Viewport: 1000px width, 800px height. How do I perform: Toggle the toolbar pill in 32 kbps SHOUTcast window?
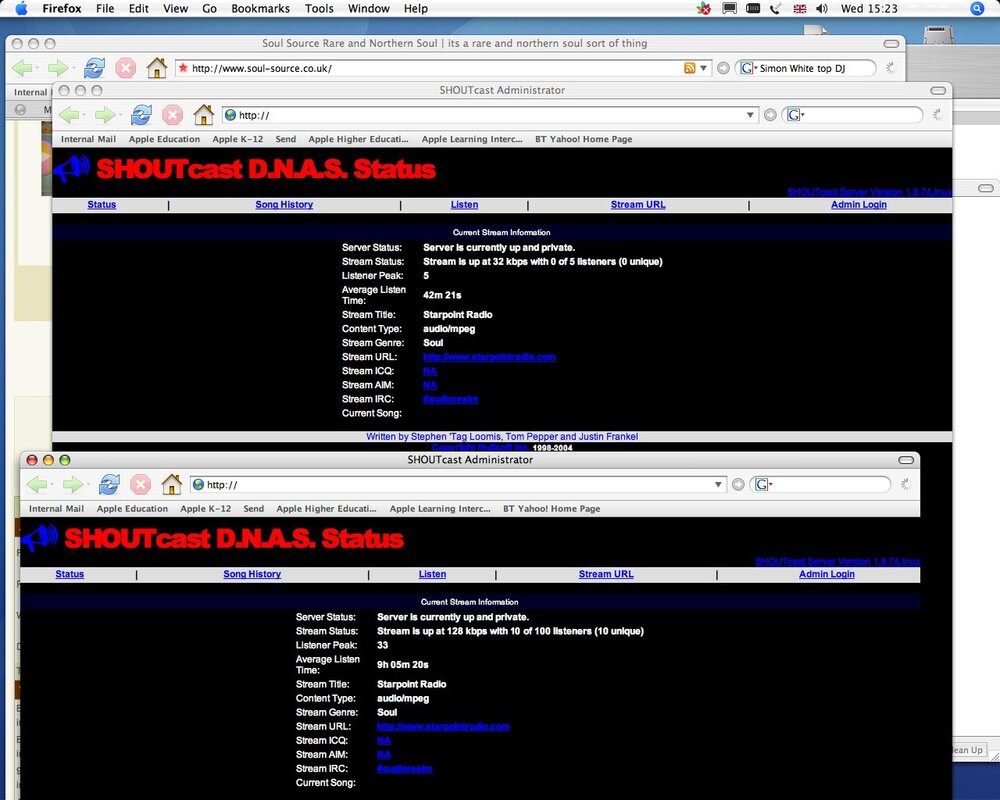[x=938, y=91]
